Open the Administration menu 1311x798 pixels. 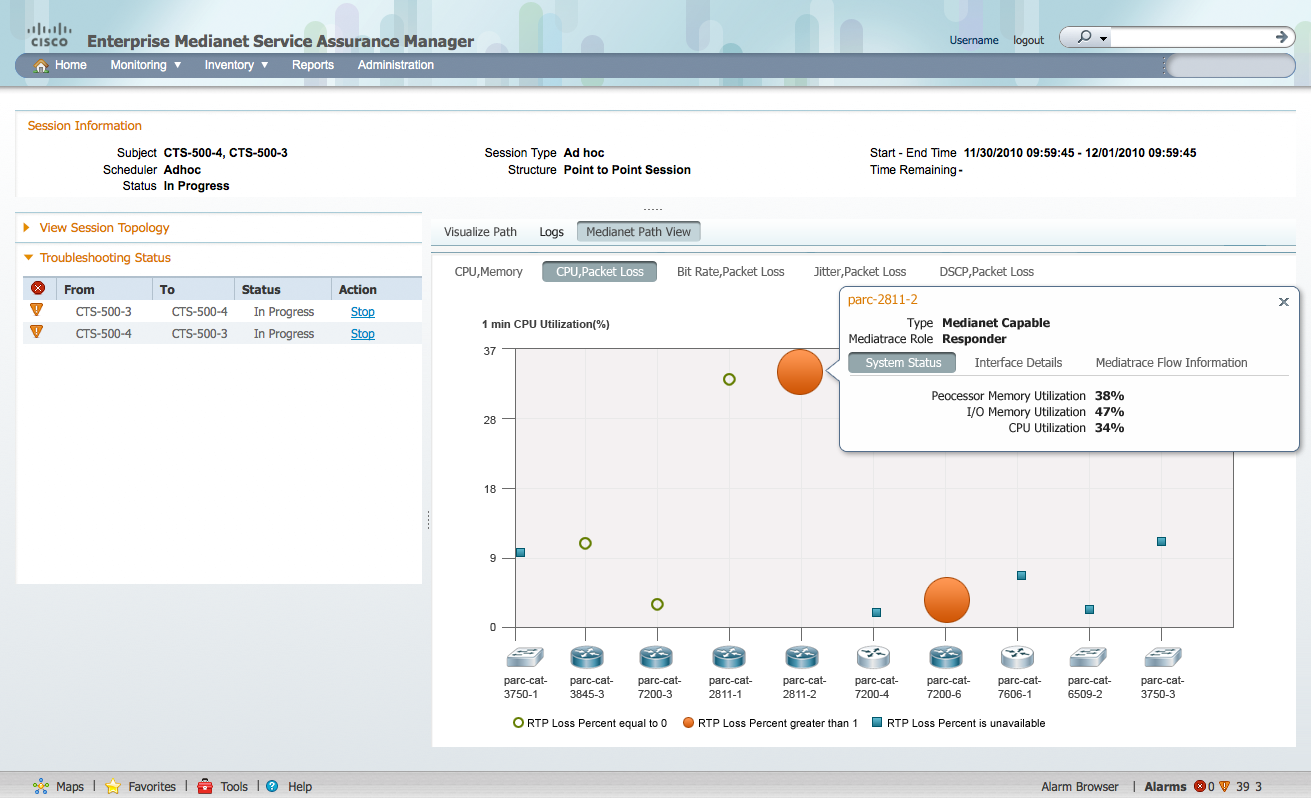[x=396, y=65]
